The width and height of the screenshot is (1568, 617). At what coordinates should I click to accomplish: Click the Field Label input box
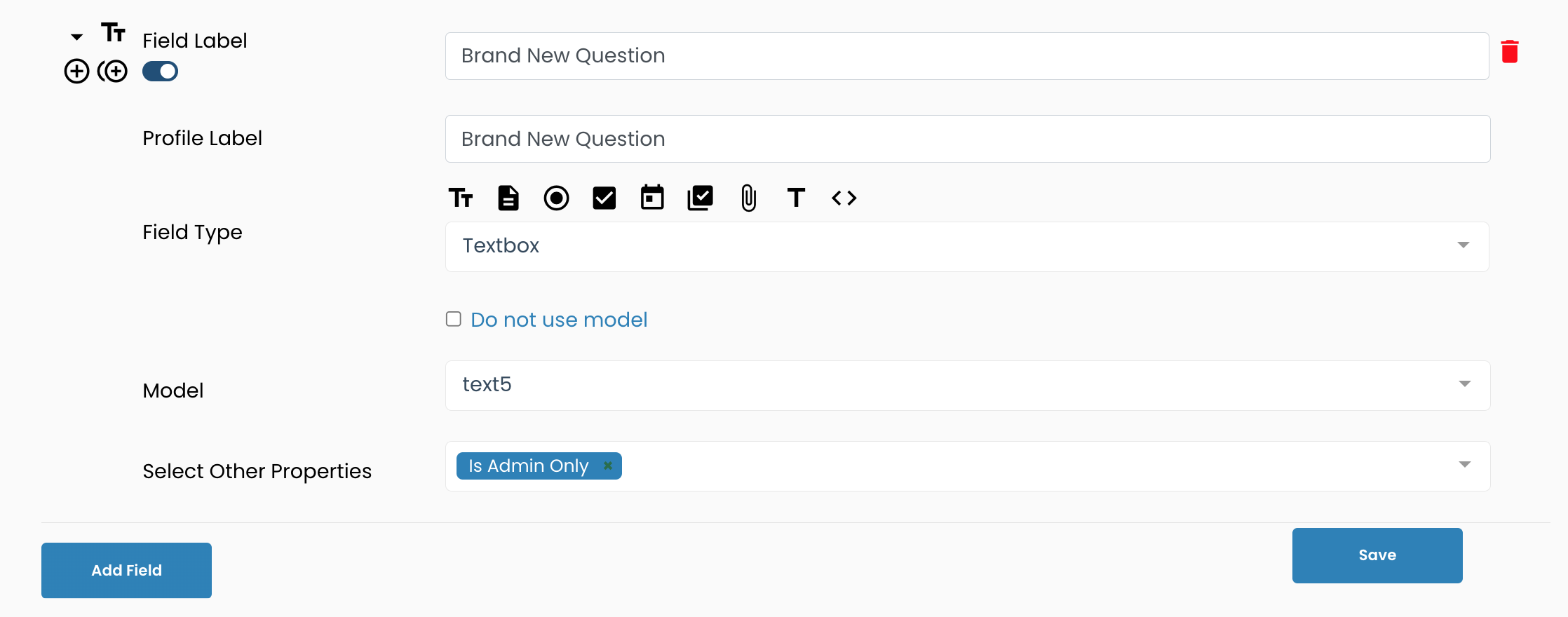pos(967,56)
